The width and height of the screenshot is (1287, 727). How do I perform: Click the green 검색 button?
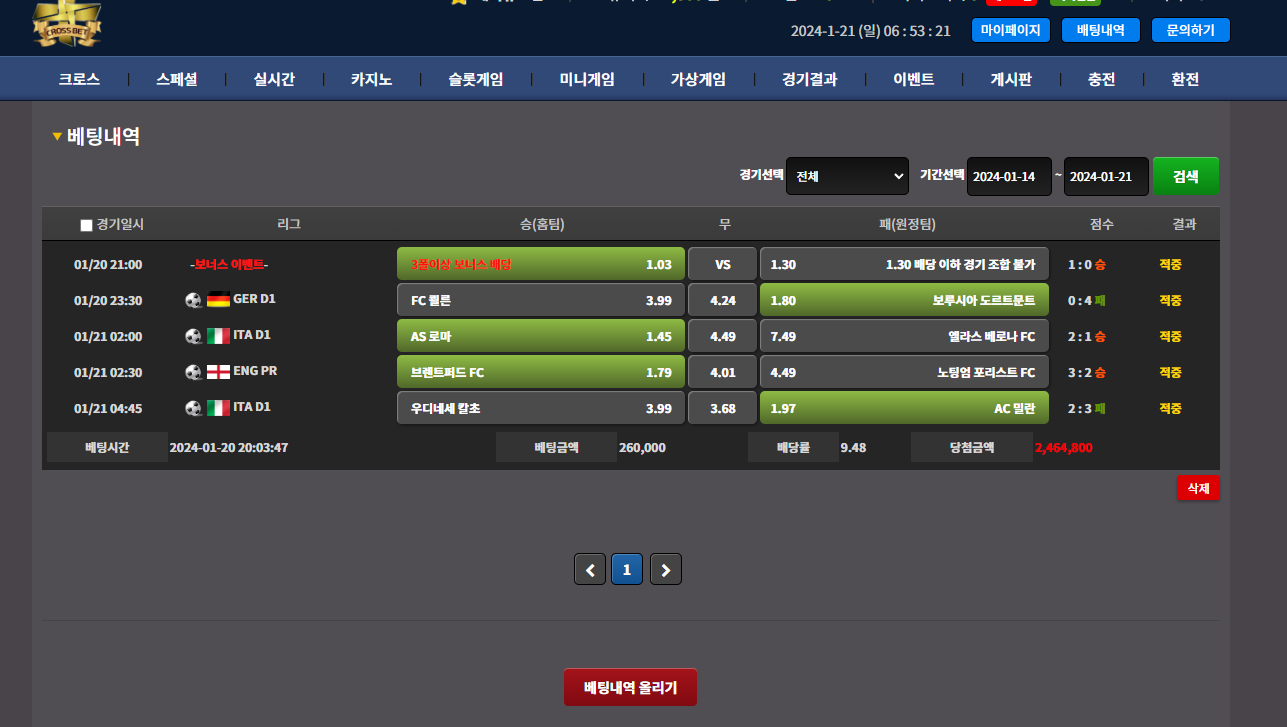click(x=1185, y=176)
